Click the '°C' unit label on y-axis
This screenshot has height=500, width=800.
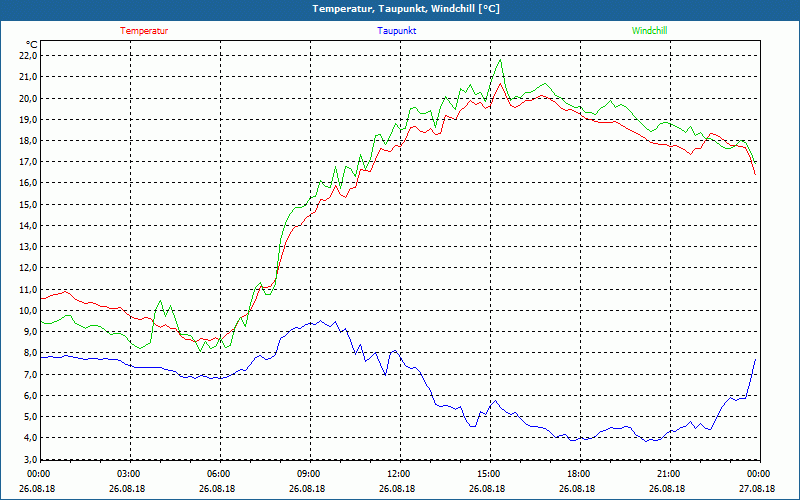point(32,45)
